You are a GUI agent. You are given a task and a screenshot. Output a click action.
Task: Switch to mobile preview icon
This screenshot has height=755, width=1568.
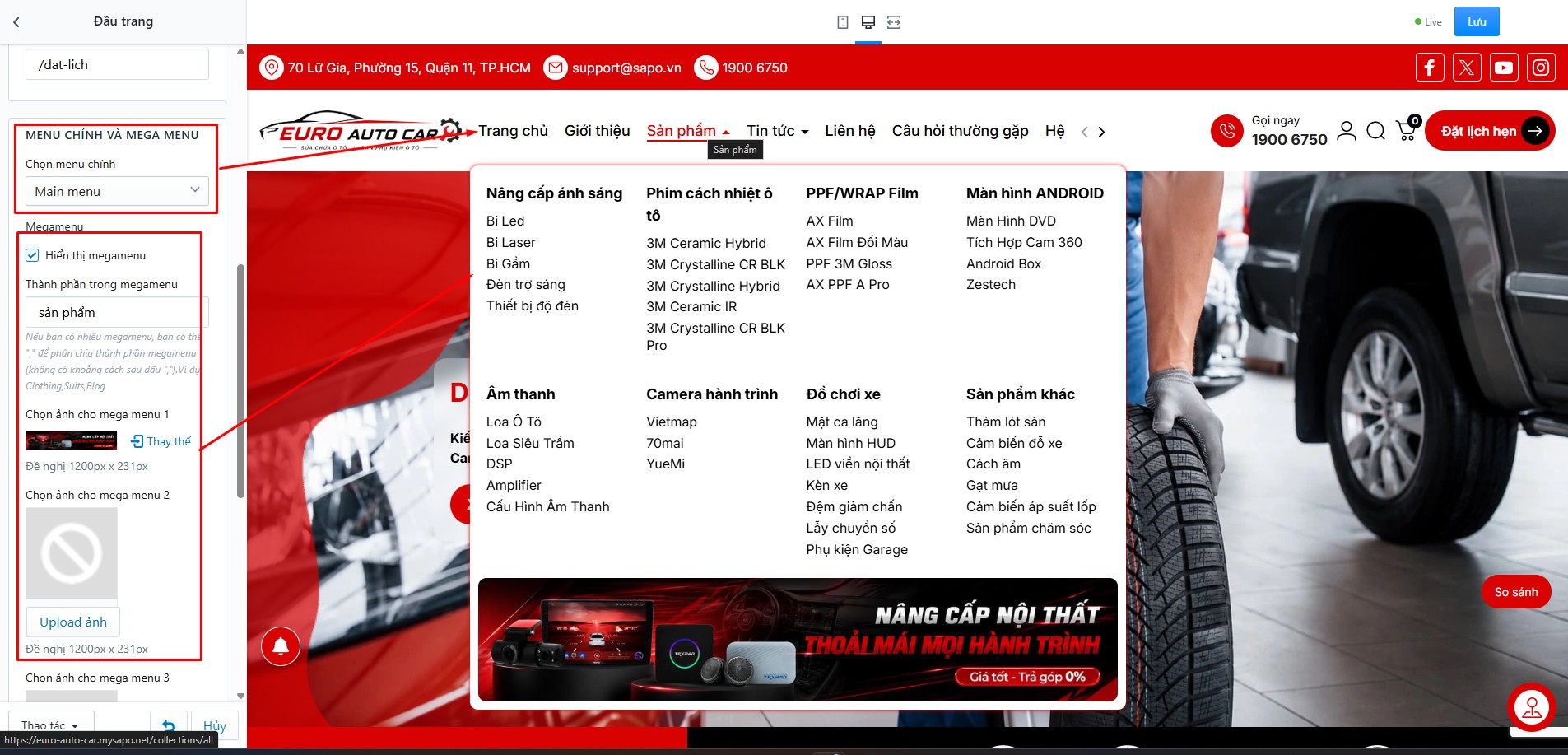(x=842, y=22)
